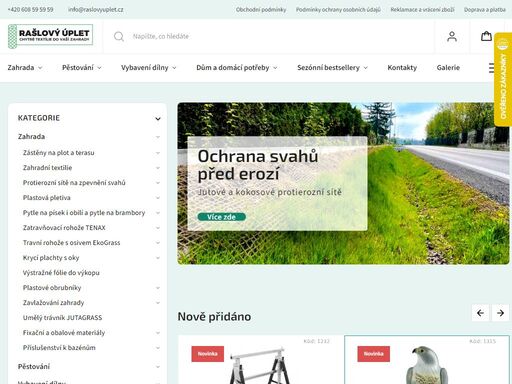
Task: Open the sawhorse product with Kód 1232
Action: coord(261,360)
